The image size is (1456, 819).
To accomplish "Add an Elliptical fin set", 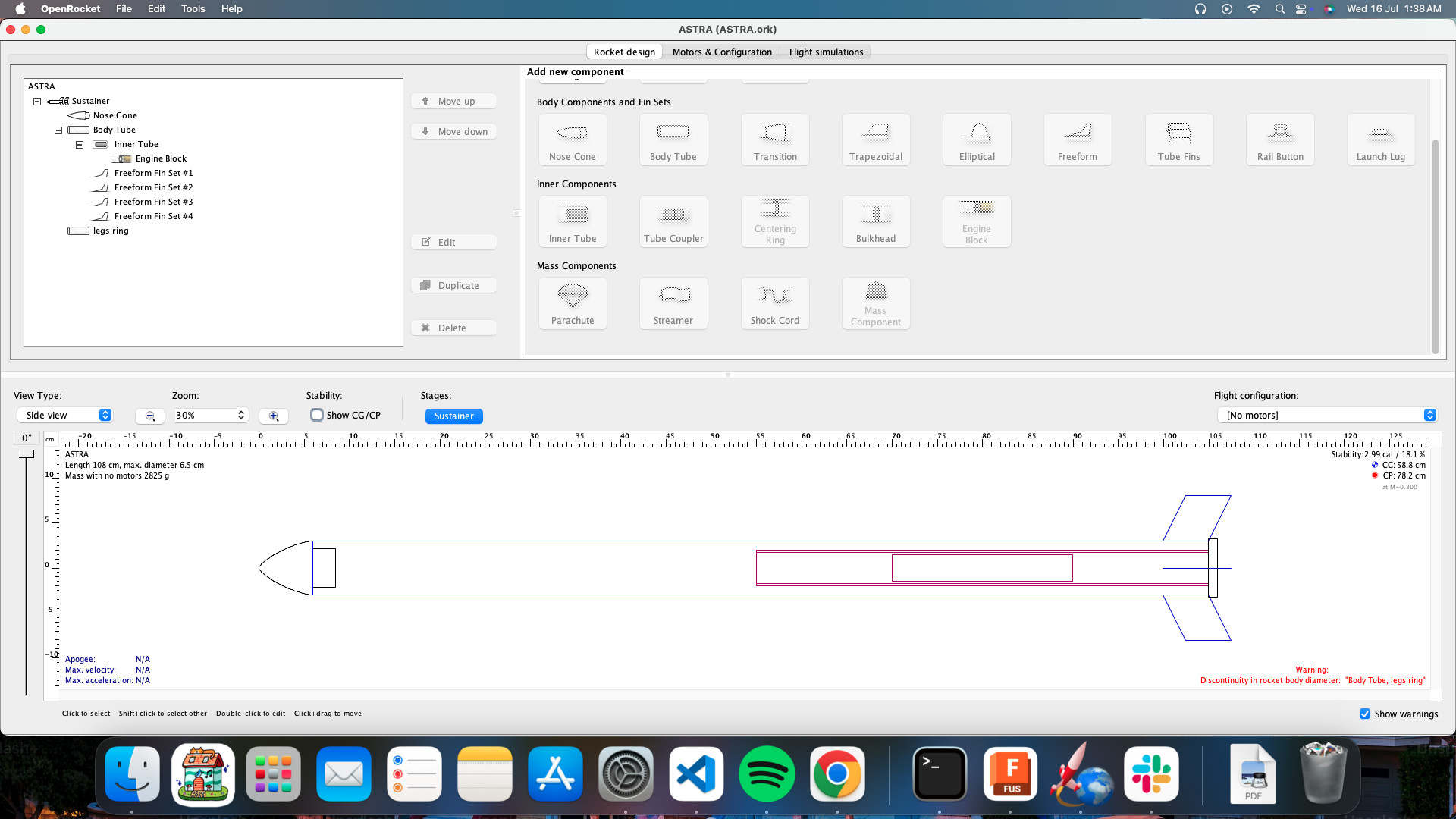I will [x=977, y=140].
